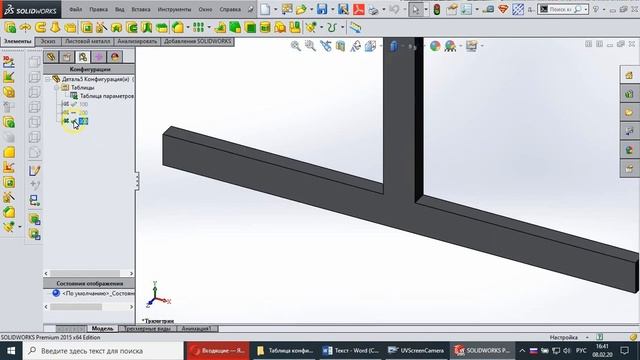
Task: Click Настройка in the status bar
Action: click(564, 337)
